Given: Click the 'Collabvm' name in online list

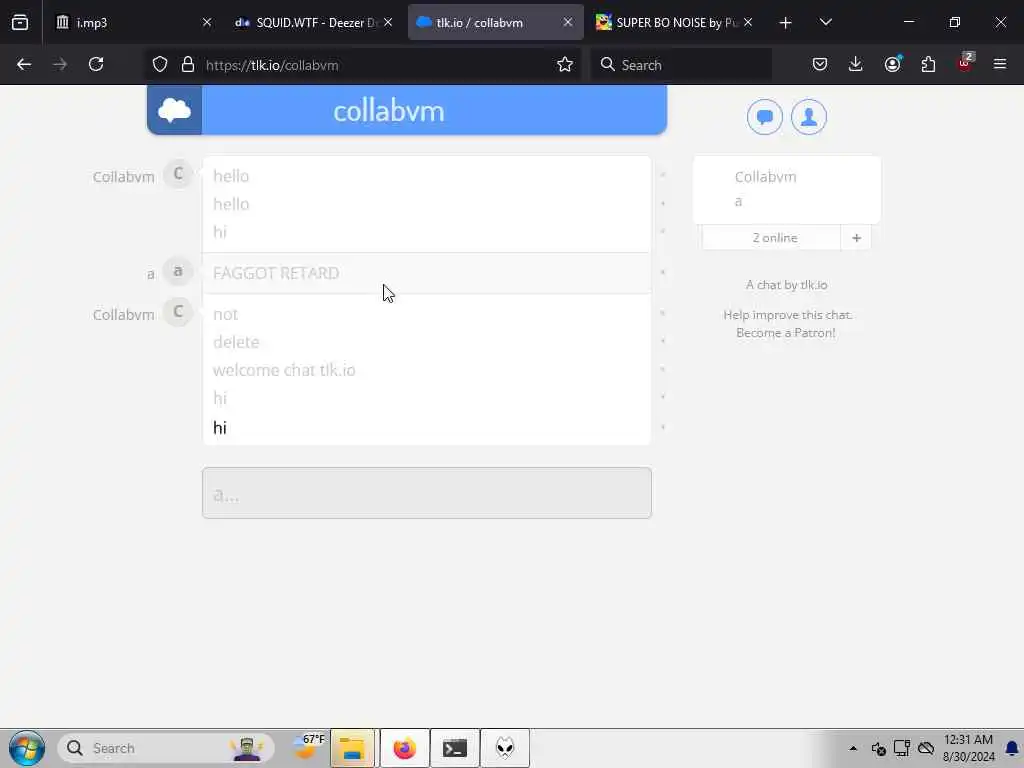Looking at the screenshot, I should click(x=765, y=177).
